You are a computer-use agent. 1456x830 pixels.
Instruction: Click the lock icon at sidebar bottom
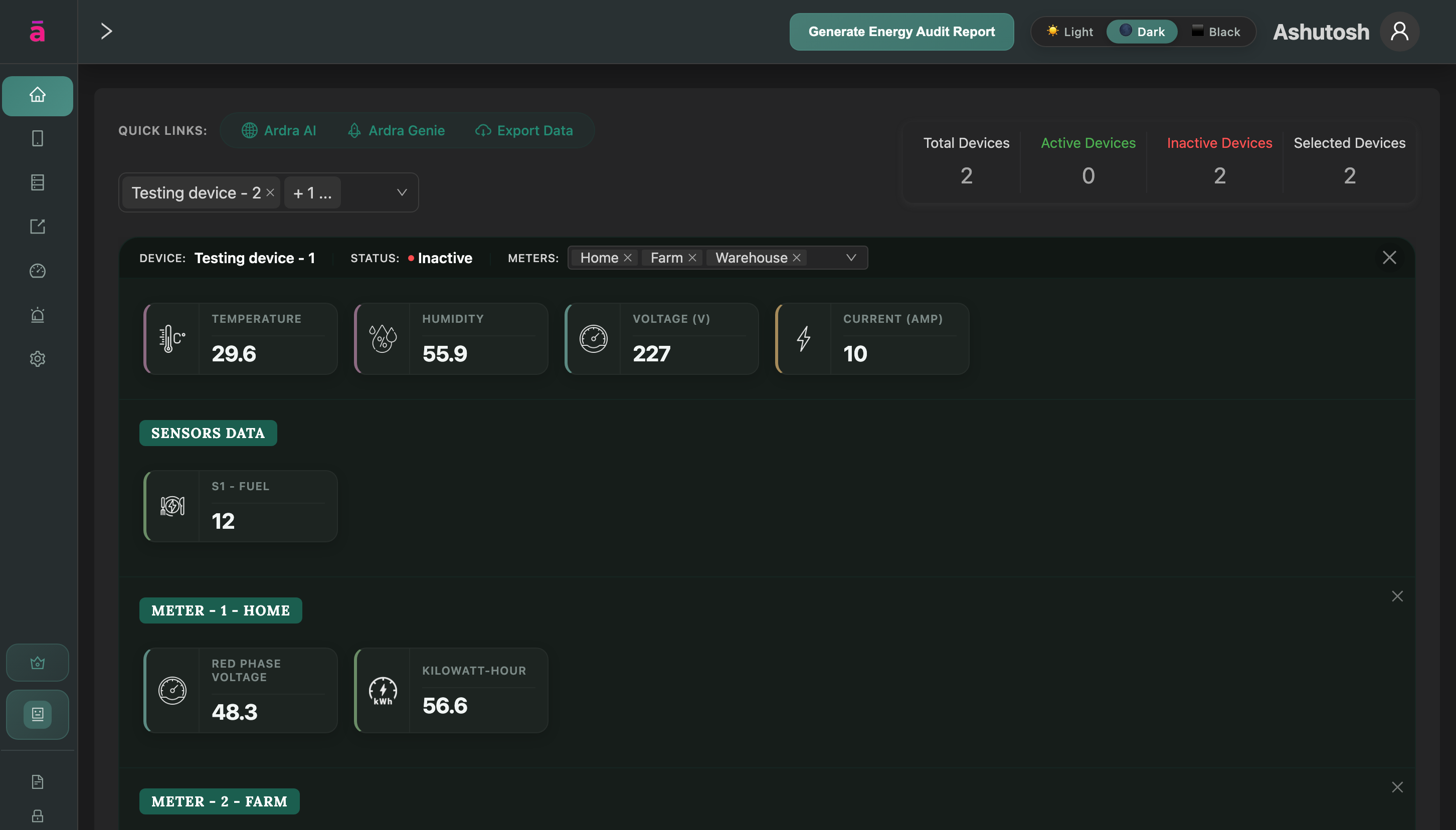38,816
